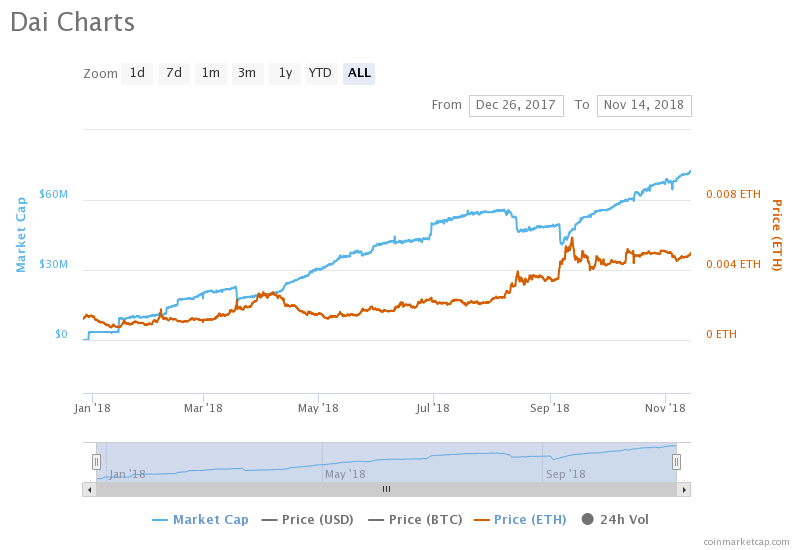This screenshot has height=550, width=800.
Task: Click the May '18 x-axis label
Action: tap(318, 408)
